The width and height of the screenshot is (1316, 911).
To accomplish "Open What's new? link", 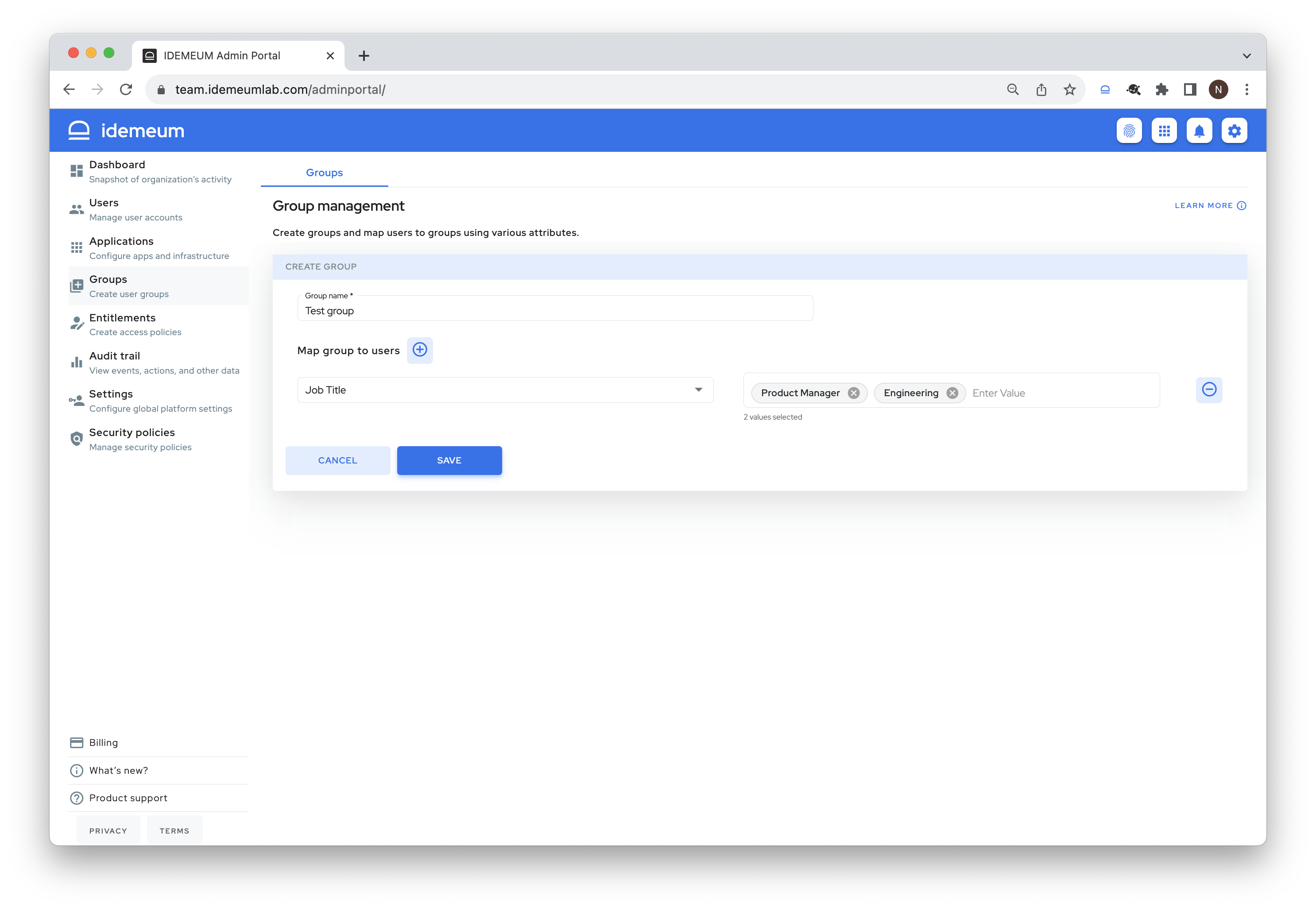I will click(x=158, y=771).
